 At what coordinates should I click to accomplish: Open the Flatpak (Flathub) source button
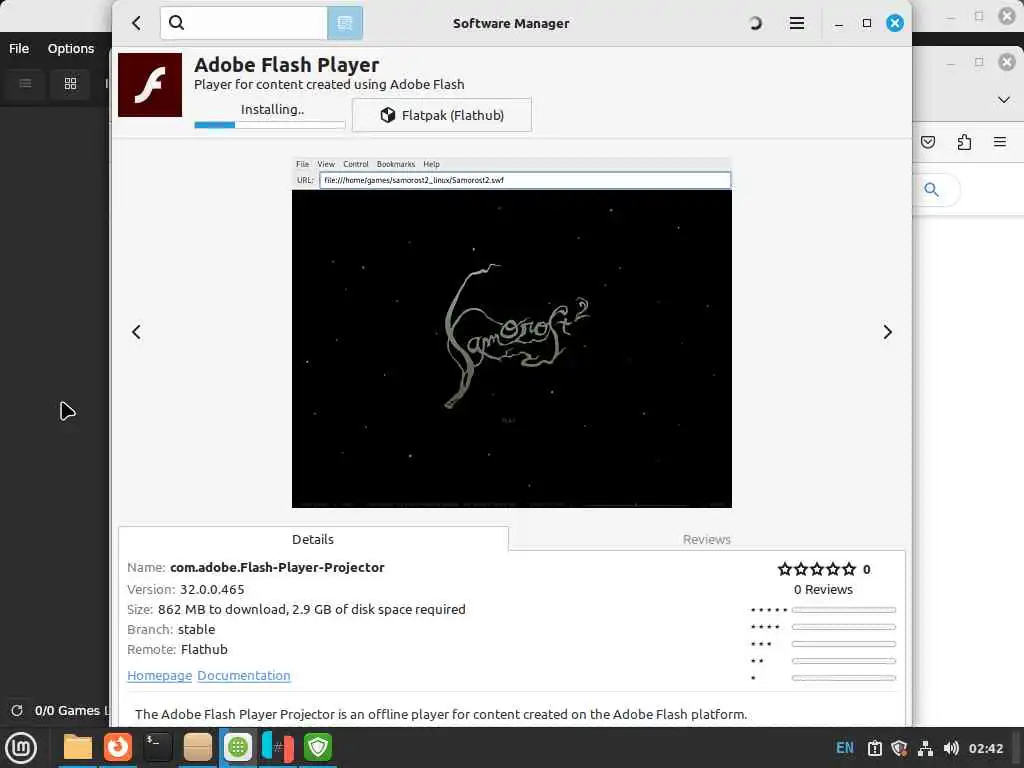point(442,115)
